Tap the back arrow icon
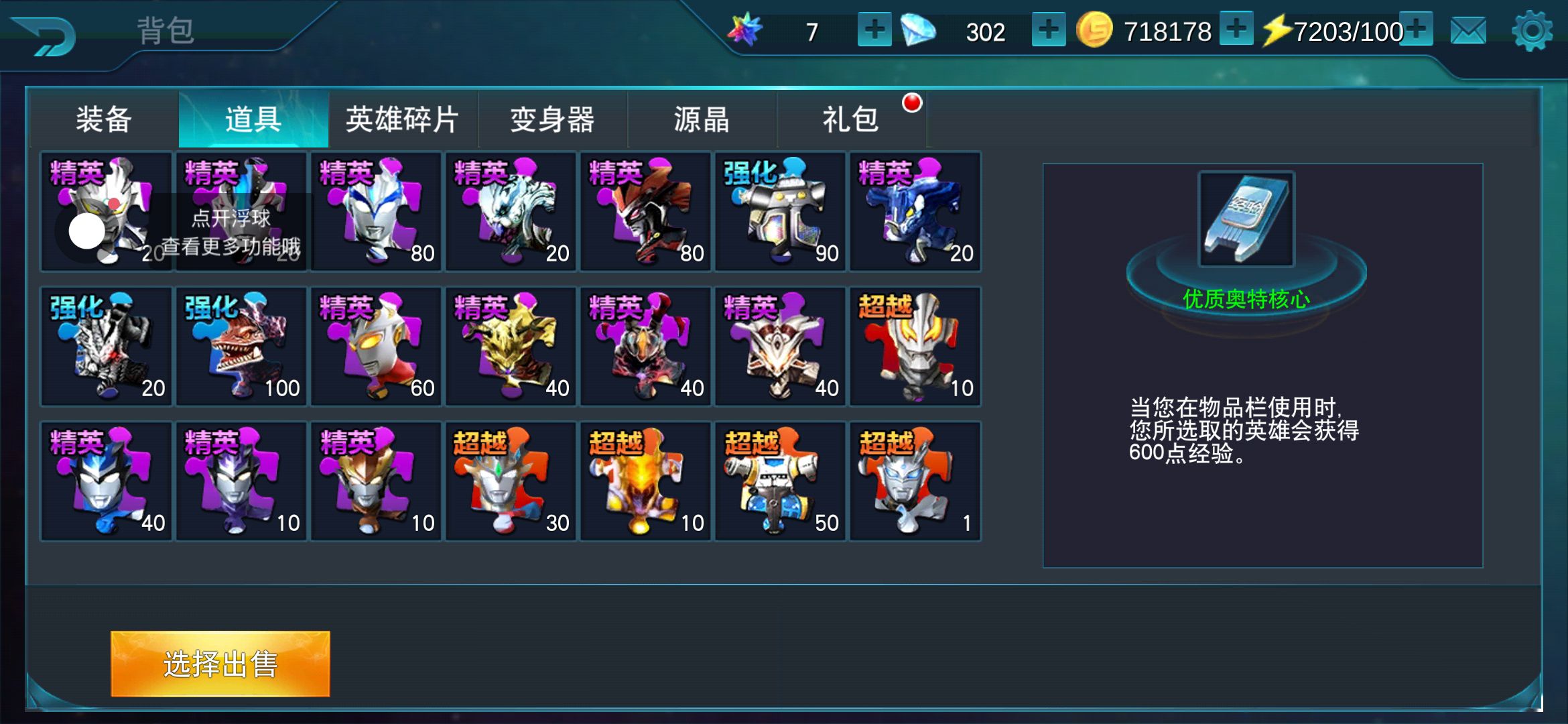This screenshot has height=724, width=1568. tap(44, 36)
